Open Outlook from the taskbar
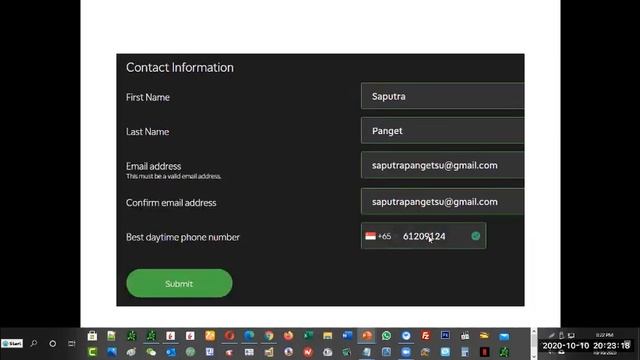Viewport: 640px width, 360px height. click(x=171, y=352)
